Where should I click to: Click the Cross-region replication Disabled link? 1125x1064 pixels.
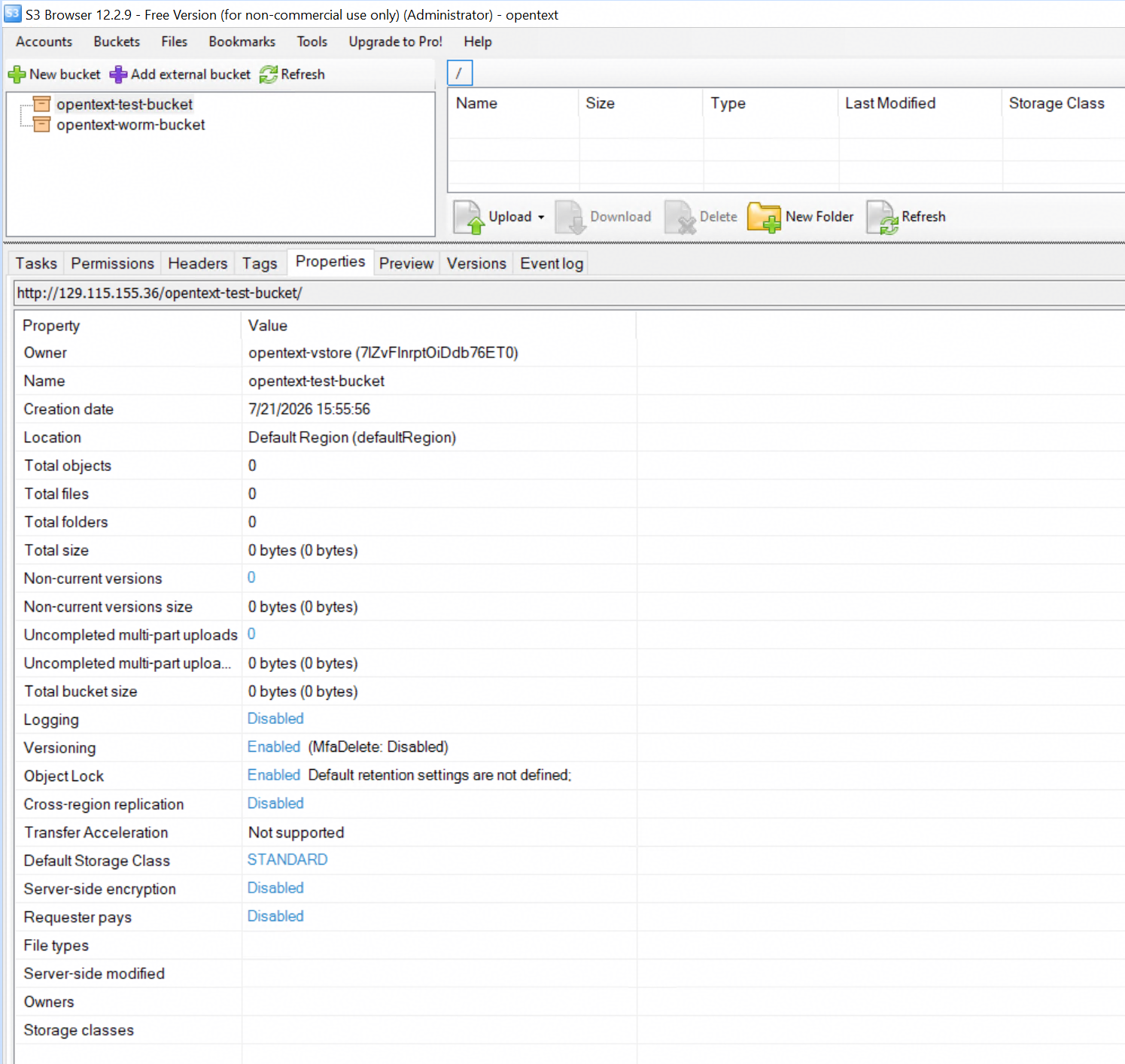point(275,803)
